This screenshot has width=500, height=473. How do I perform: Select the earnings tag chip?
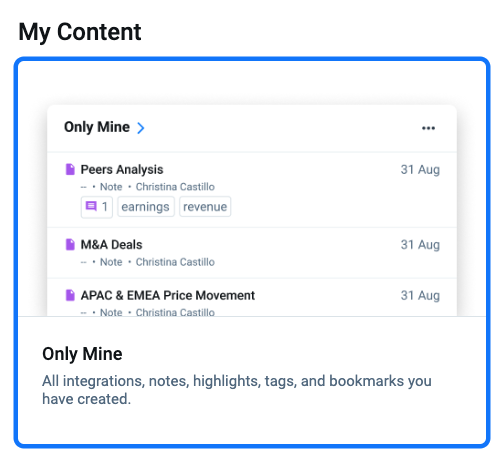tap(146, 207)
